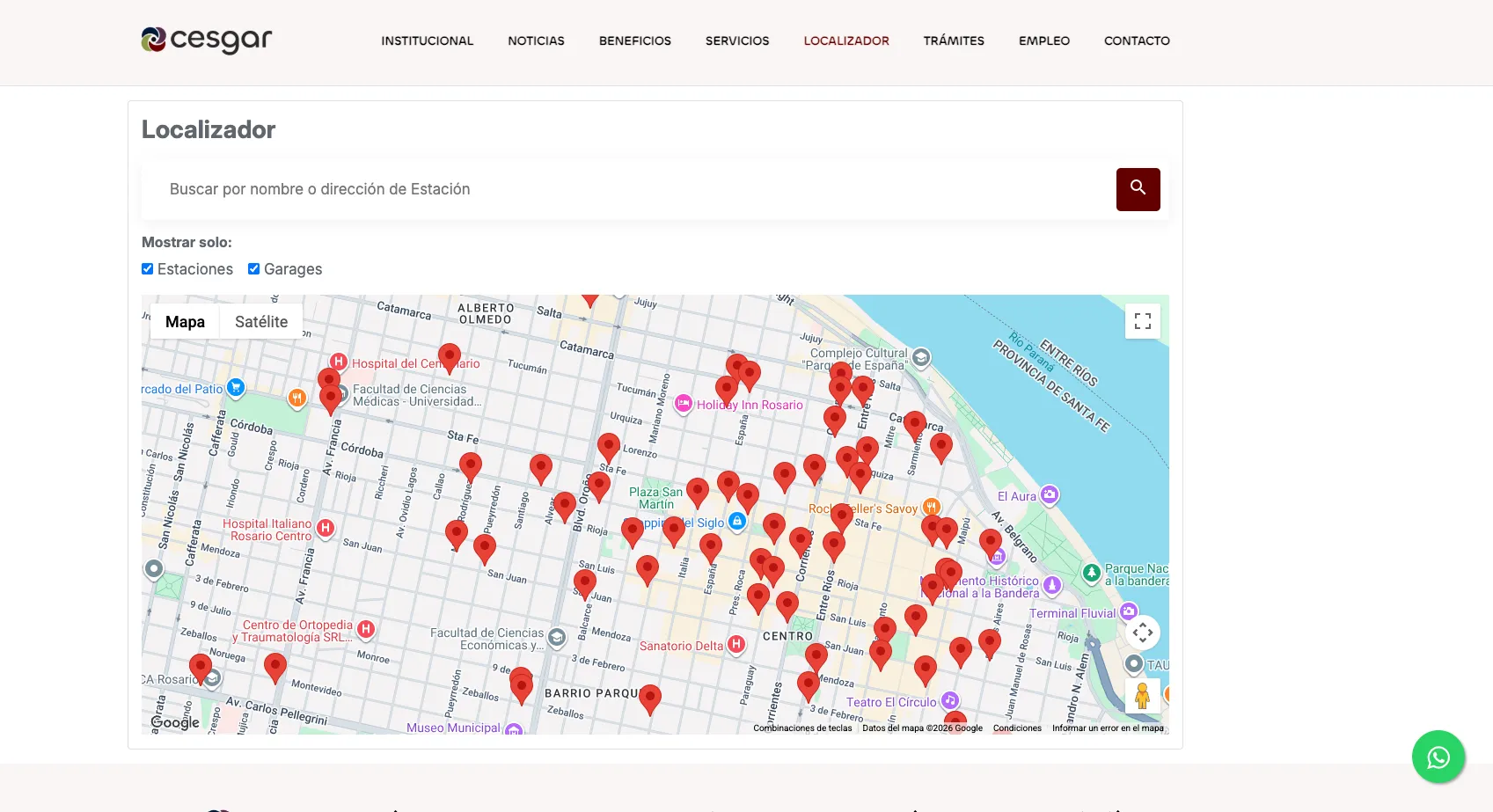Image resolution: width=1493 pixels, height=812 pixels.
Task: Open the BENEFICIOS page
Action: click(635, 40)
